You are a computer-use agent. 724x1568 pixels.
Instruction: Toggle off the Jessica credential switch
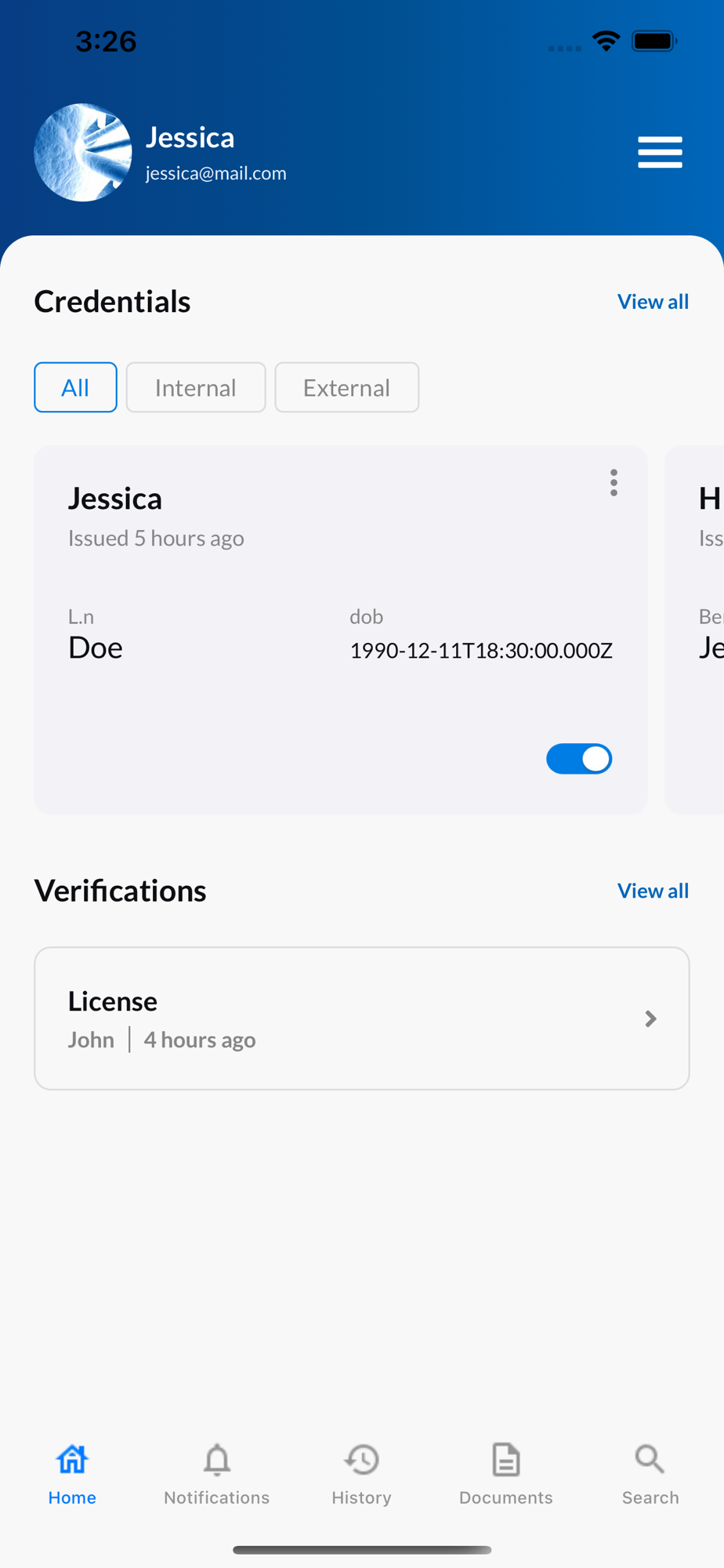point(579,759)
